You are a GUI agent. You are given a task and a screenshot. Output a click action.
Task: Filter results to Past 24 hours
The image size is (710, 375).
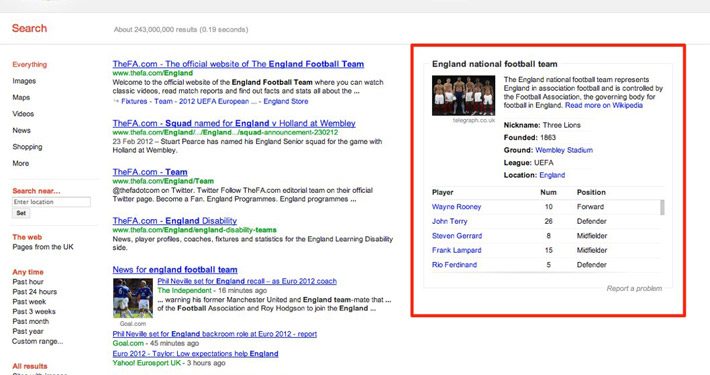(x=35, y=292)
